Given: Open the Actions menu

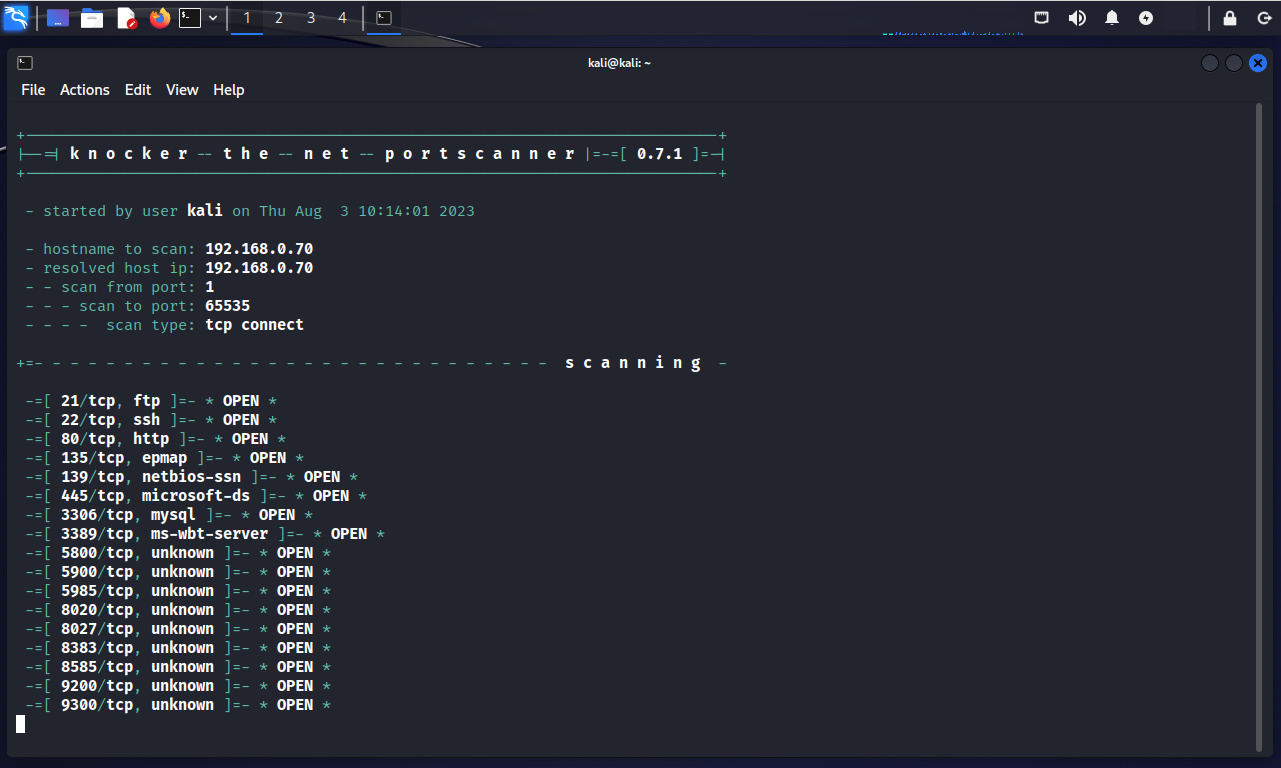Looking at the screenshot, I should [85, 90].
